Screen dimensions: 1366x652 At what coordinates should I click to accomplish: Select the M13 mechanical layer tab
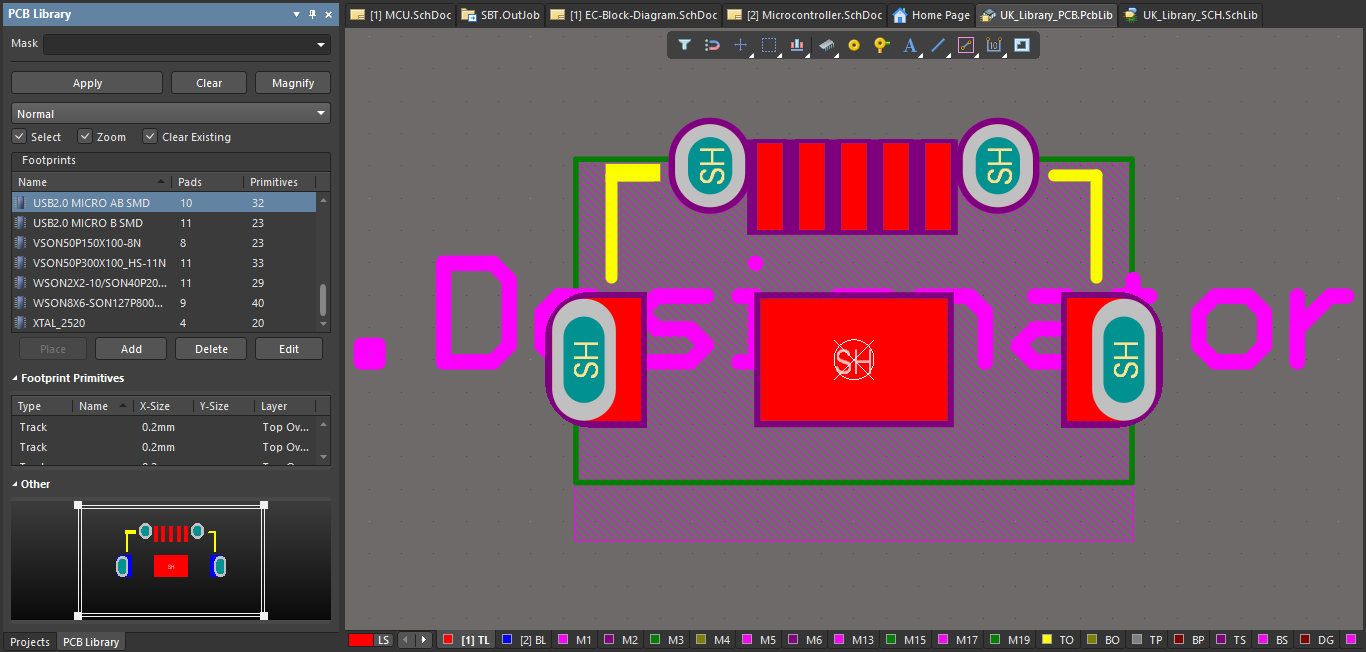pos(854,639)
